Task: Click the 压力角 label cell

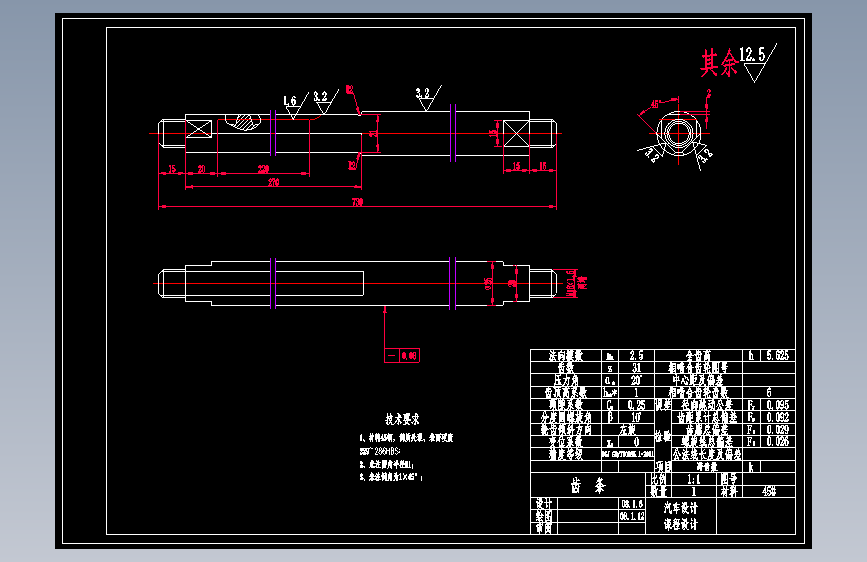Action: coord(566,380)
